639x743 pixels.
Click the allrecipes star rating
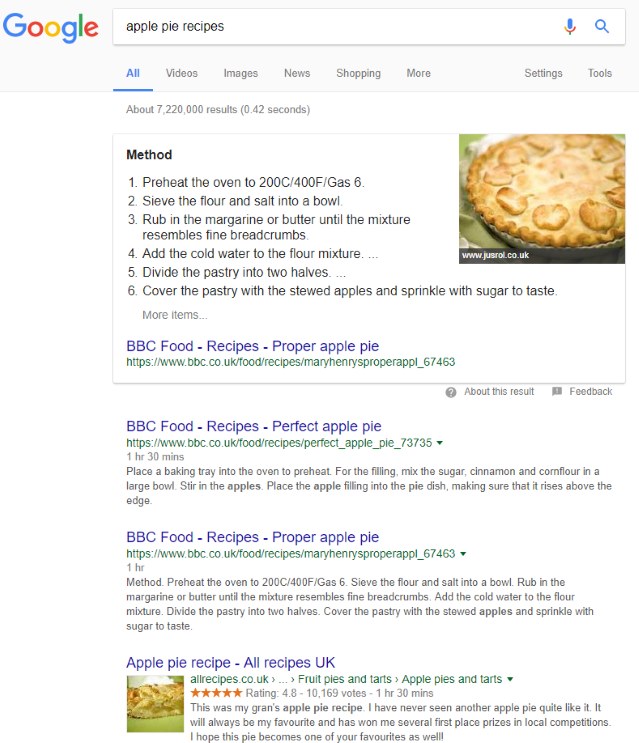pos(216,693)
